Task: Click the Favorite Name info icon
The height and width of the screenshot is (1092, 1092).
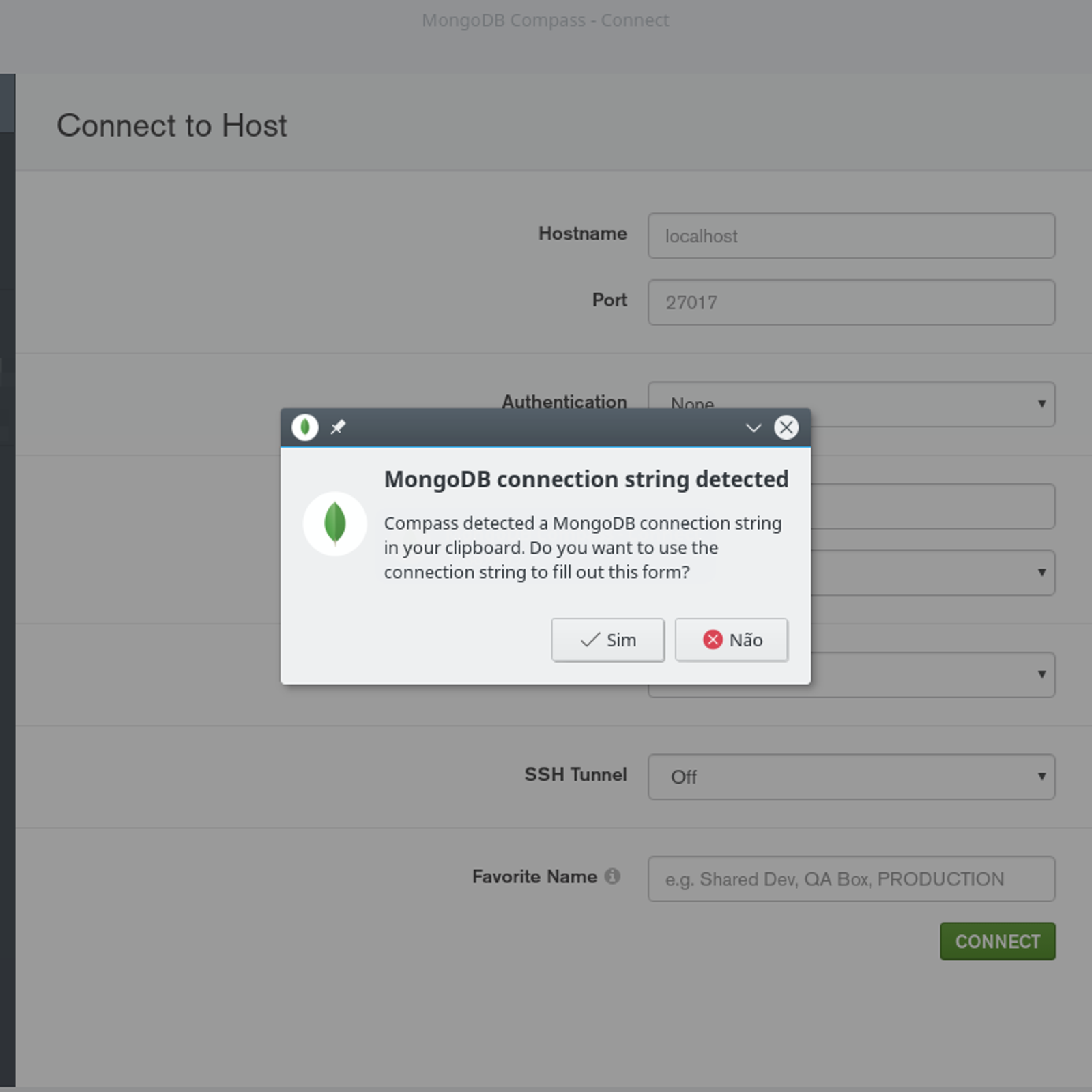Action: (x=613, y=876)
